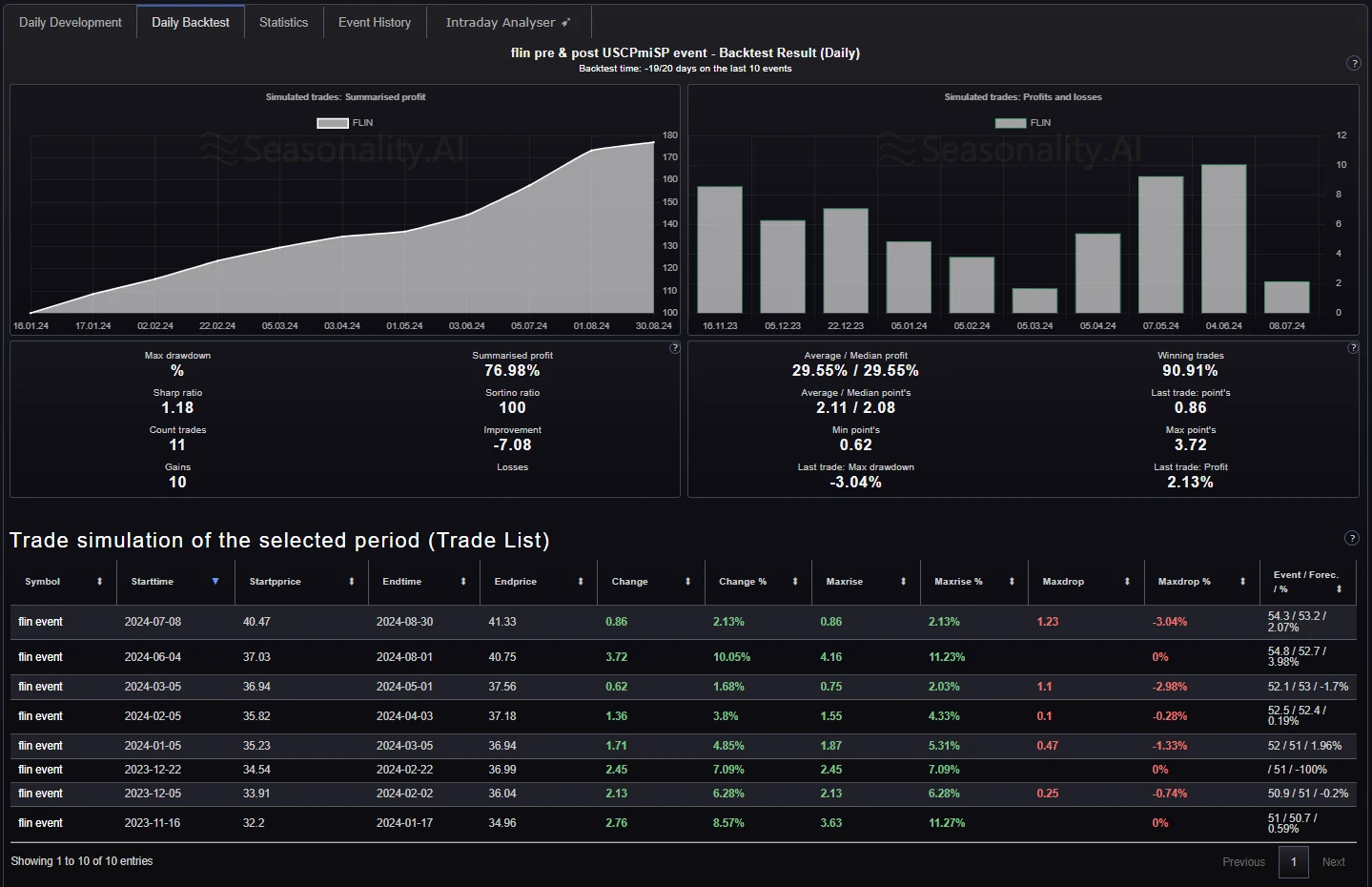Switch to the Statistics tab
Image resolution: width=1372 pixels, height=887 pixels.
click(283, 22)
